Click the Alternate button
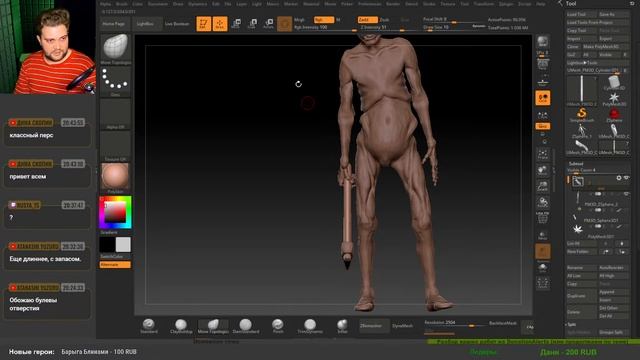Image resolution: width=640 pixels, height=360 pixels. (116, 265)
